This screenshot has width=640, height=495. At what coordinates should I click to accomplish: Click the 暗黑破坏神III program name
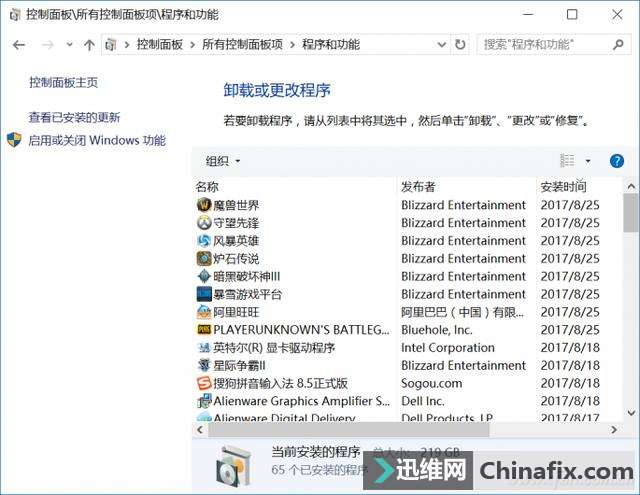pyautogui.click(x=247, y=276)
